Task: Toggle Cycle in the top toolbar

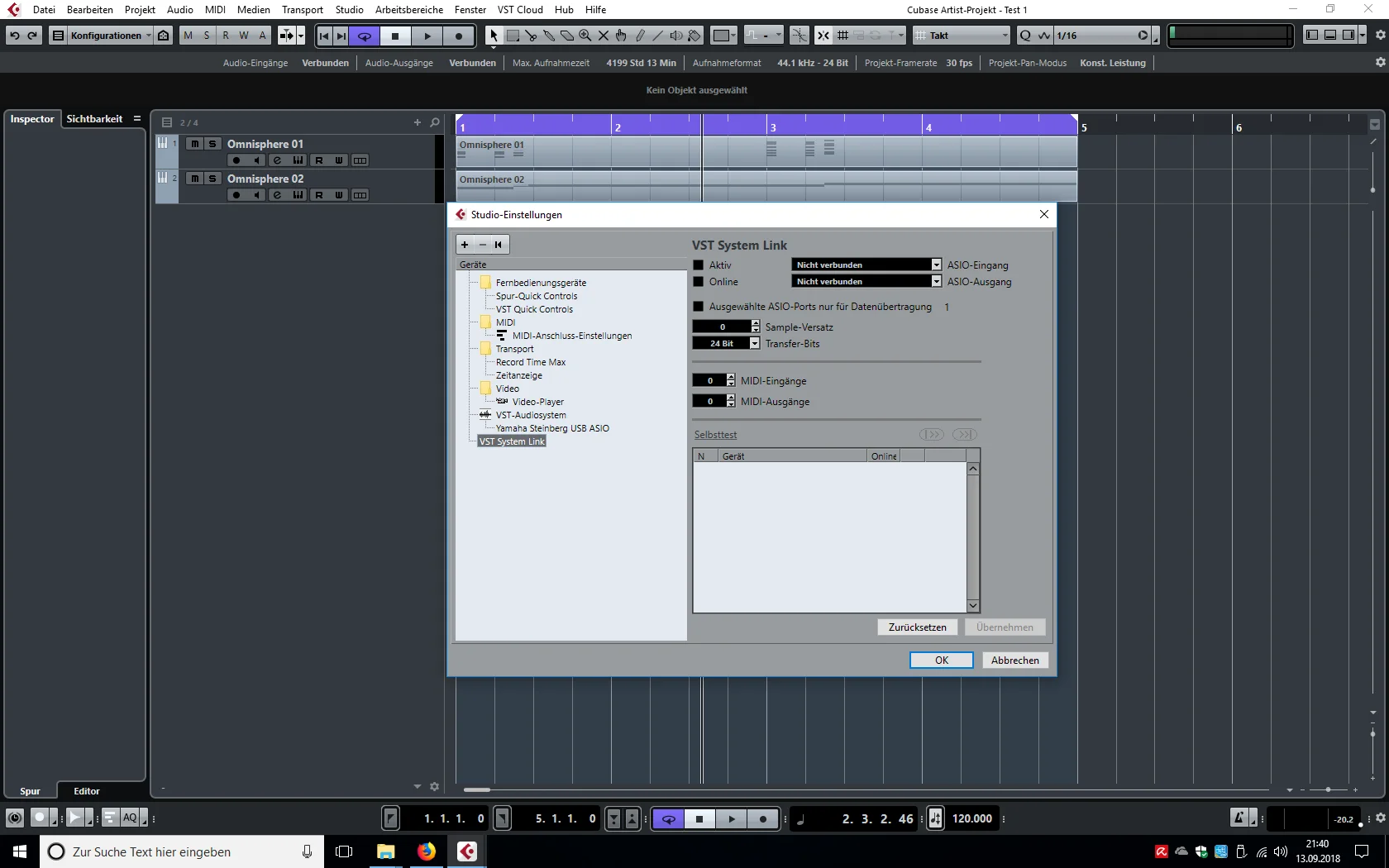Action: click(x=365, y=36)
